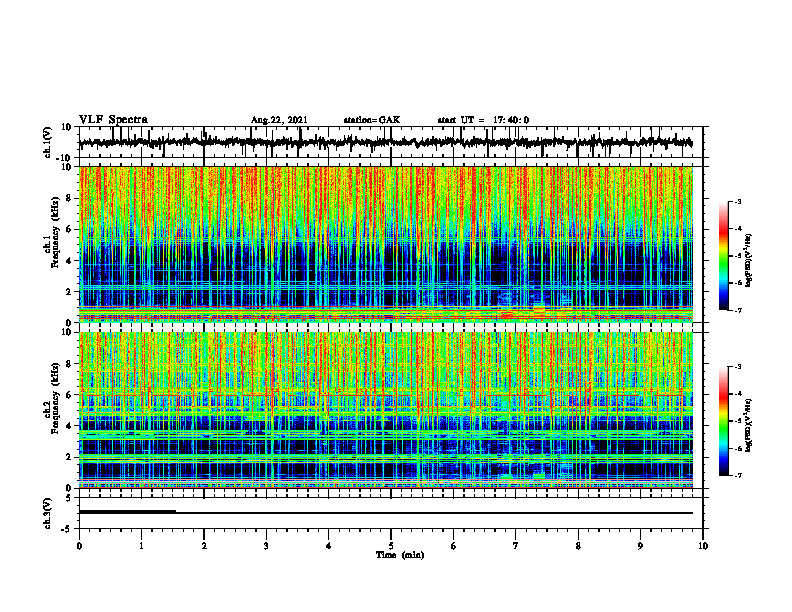The height and width of the screenshot is (612, 792).
Task: Click "-7" on the ch.1 colorbar
Action: (737, 310)
